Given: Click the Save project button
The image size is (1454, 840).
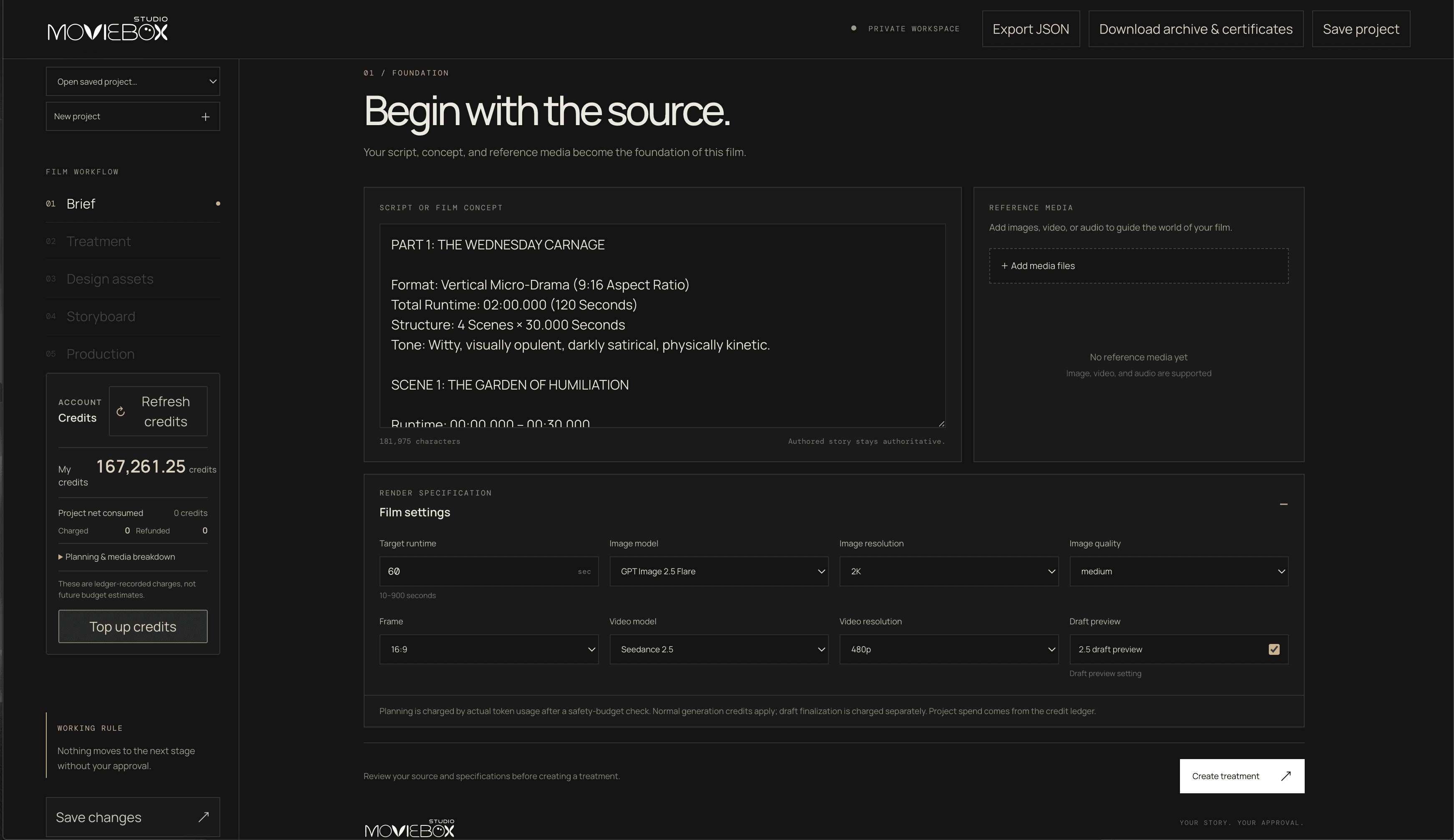Looking at the screenshot, I should click(x=1361, y=29).
